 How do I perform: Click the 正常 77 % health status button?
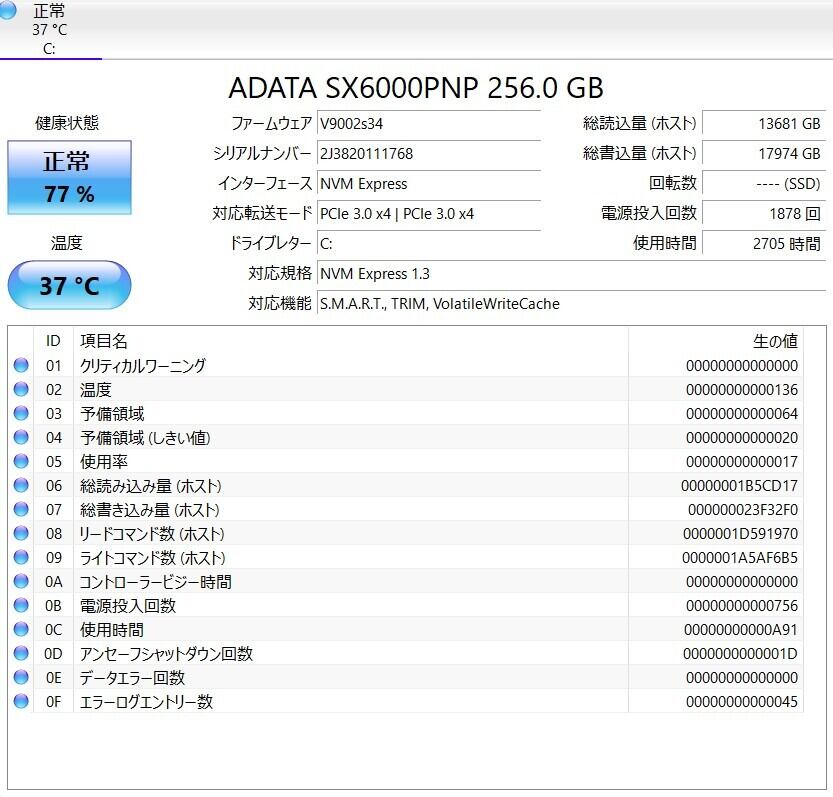[x=69, y=177]
